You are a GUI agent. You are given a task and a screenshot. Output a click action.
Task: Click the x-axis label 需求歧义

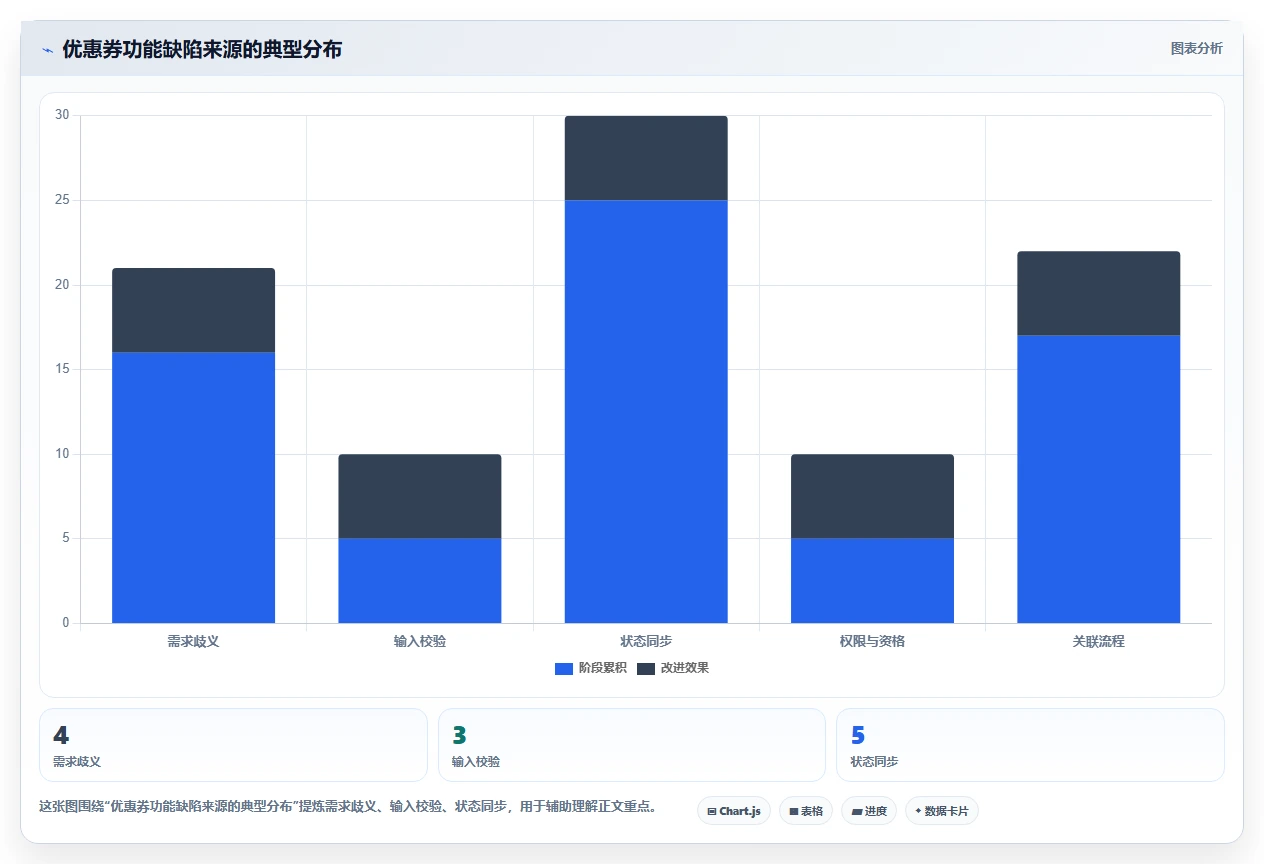[x=193, y=641]
